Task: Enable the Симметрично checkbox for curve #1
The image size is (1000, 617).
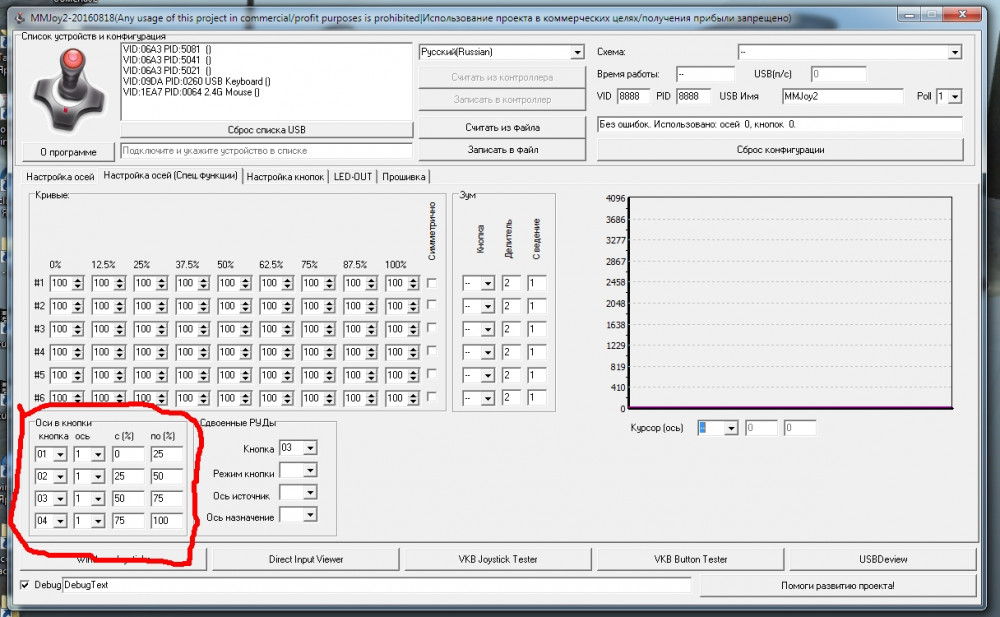Action: [x=431, y=283]
